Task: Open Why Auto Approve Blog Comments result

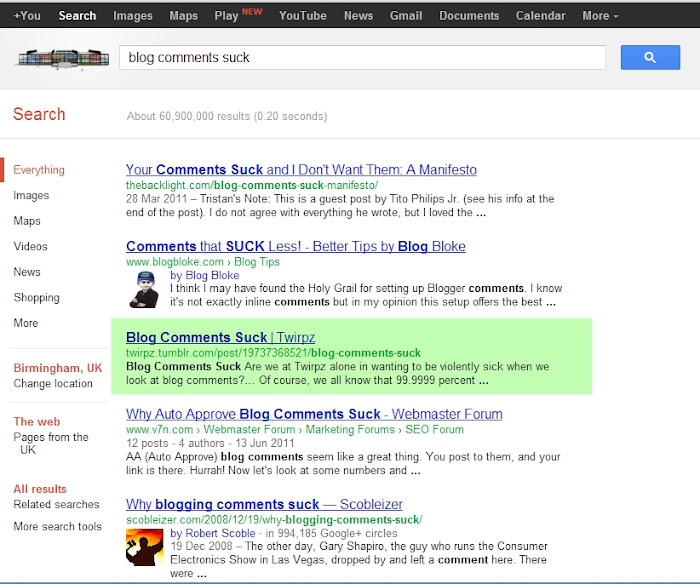Action: [314, 414]
